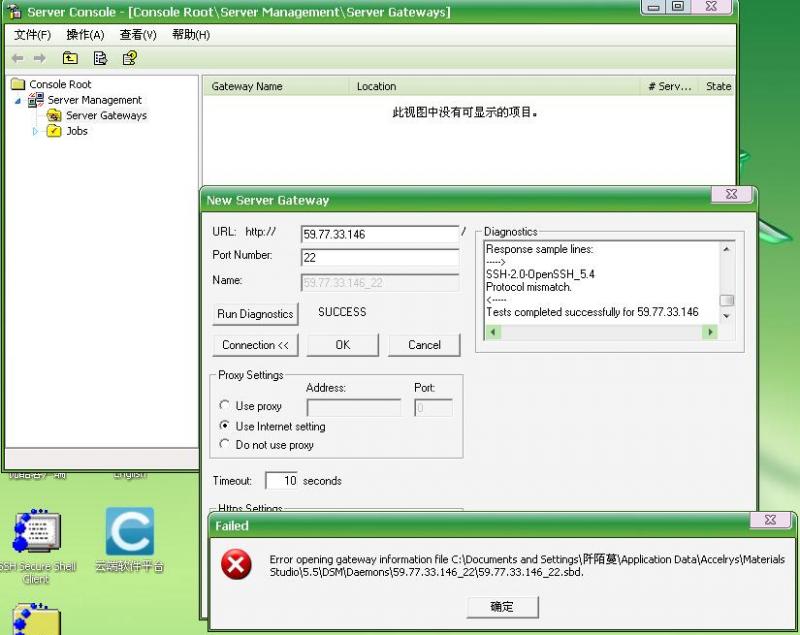The height and width of the screenshot is (635, 800).
Task: Click 'SSH-2.0-OpenSSH_5.4' line in Diagnostics
Action: point(540,274)
